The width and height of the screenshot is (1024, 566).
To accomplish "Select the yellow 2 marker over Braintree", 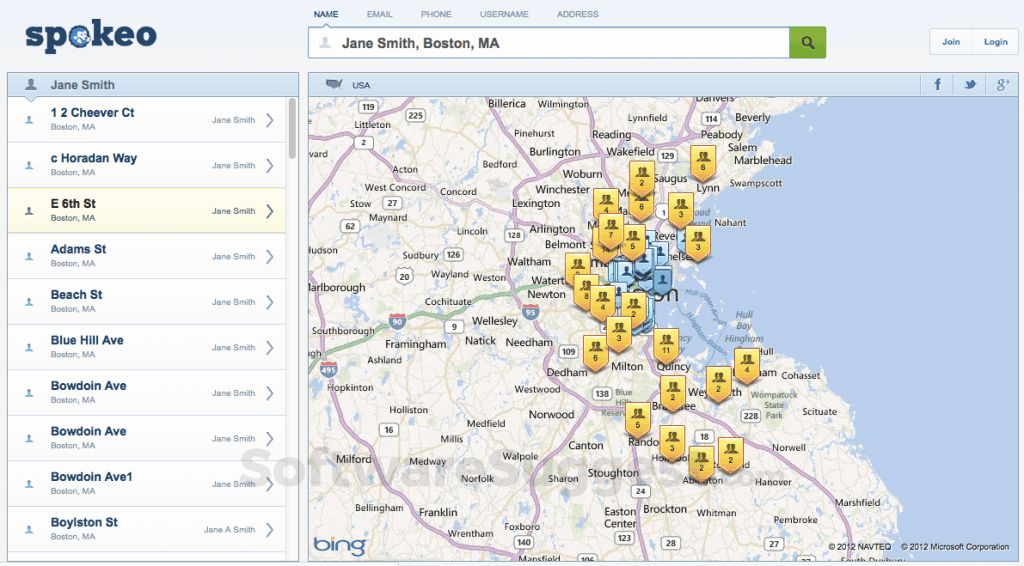I will (x=673, y=392).
